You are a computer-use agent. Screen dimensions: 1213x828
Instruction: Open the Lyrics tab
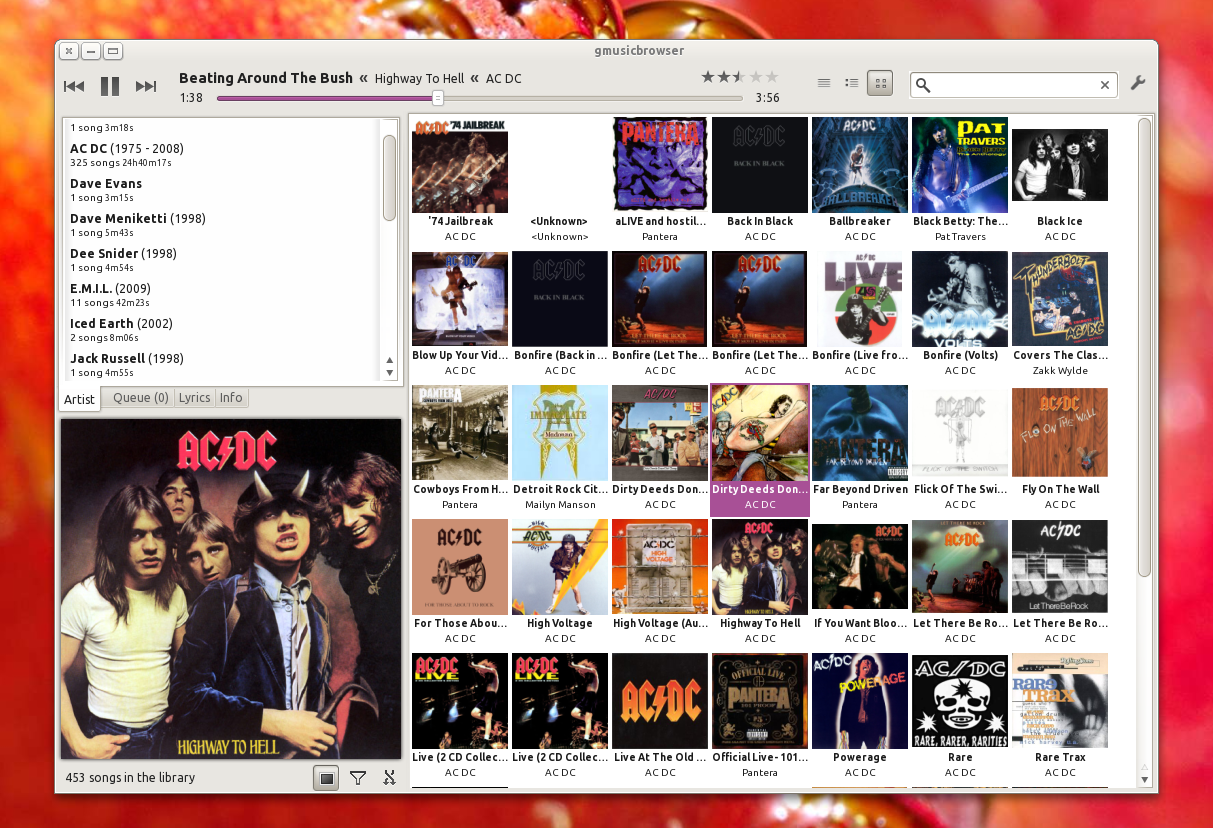tap(194, 398)
